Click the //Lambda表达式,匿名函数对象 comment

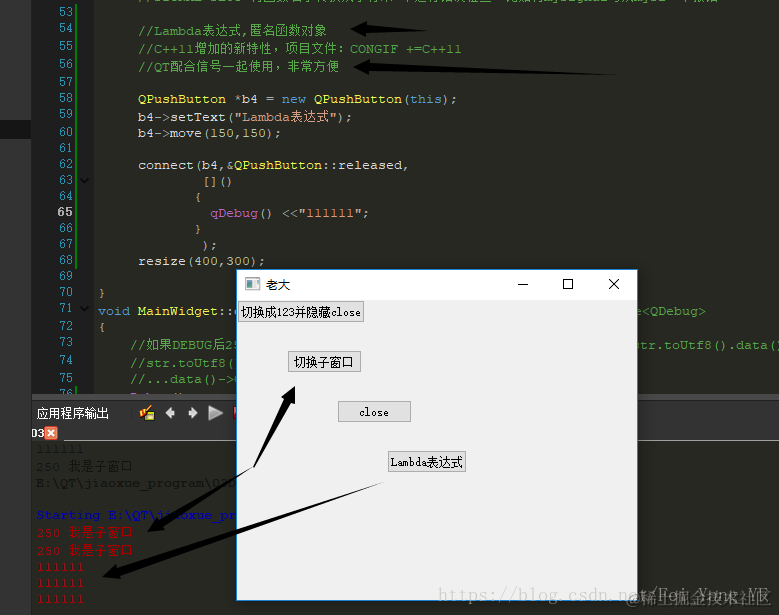click(x=232, y=31)
